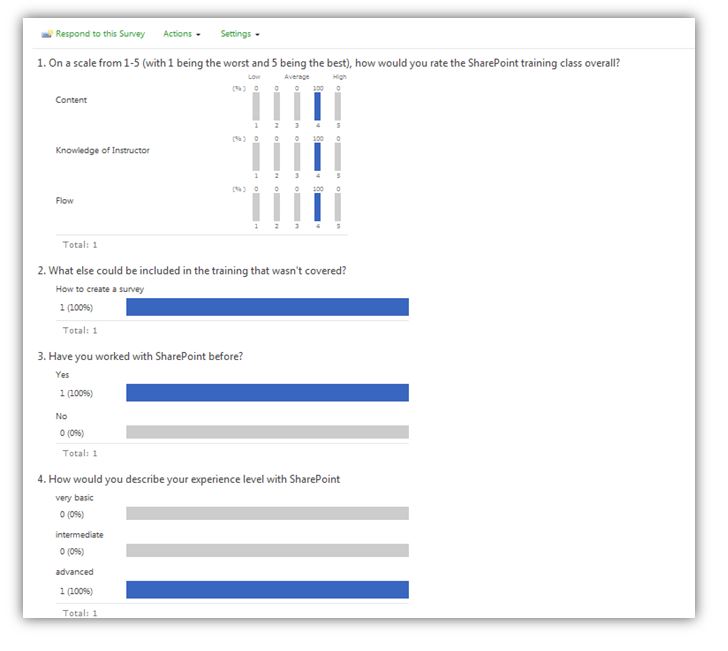Image resolution: width=728 pixels, height=651 pixels.
Task: Click question 4 about experience level with SharePoint
Action: point(188,479)
